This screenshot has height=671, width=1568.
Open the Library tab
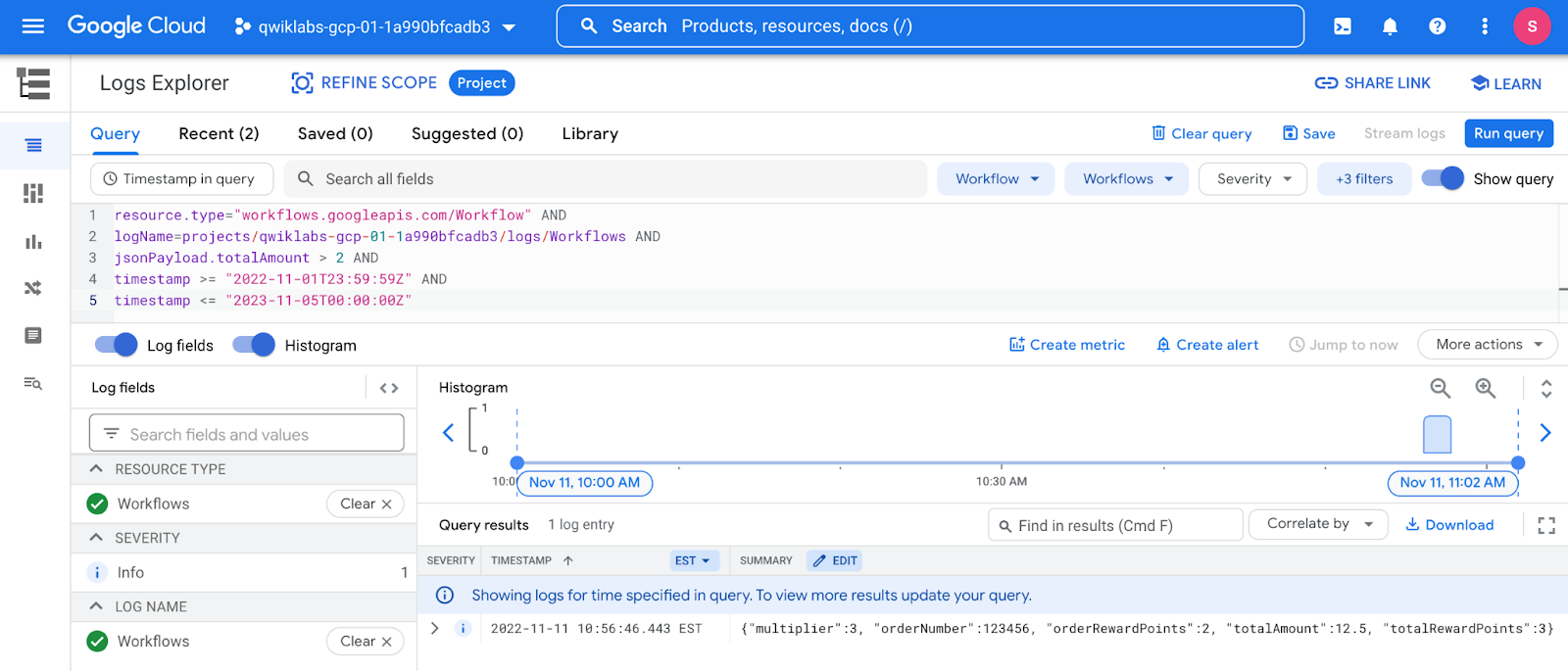590,134
